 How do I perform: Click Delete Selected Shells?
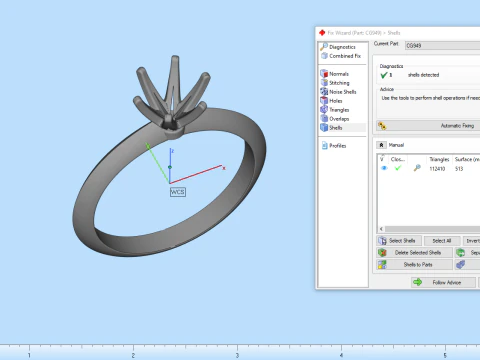pos(415,253)
